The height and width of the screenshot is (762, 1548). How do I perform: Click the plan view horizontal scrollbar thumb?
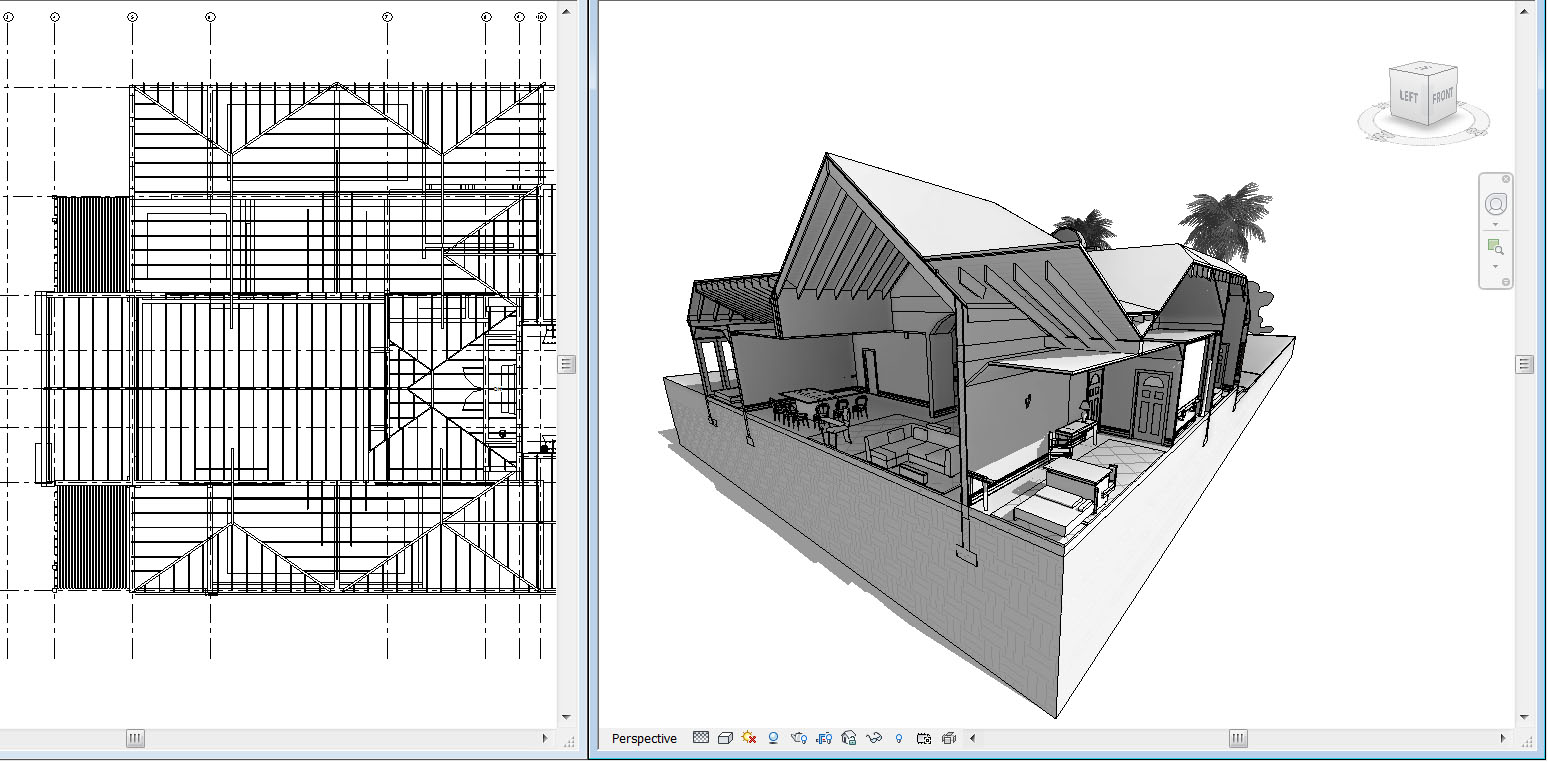click(136, 739)
